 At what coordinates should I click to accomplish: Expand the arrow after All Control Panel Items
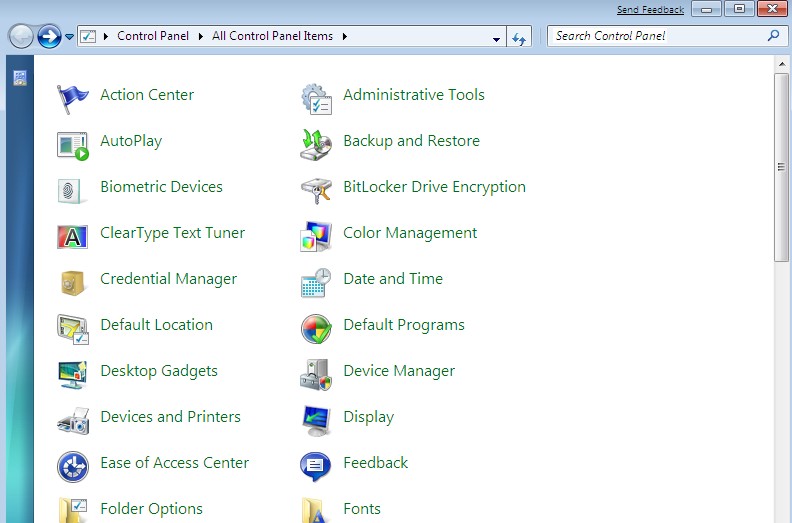click(x=344, y=36)
